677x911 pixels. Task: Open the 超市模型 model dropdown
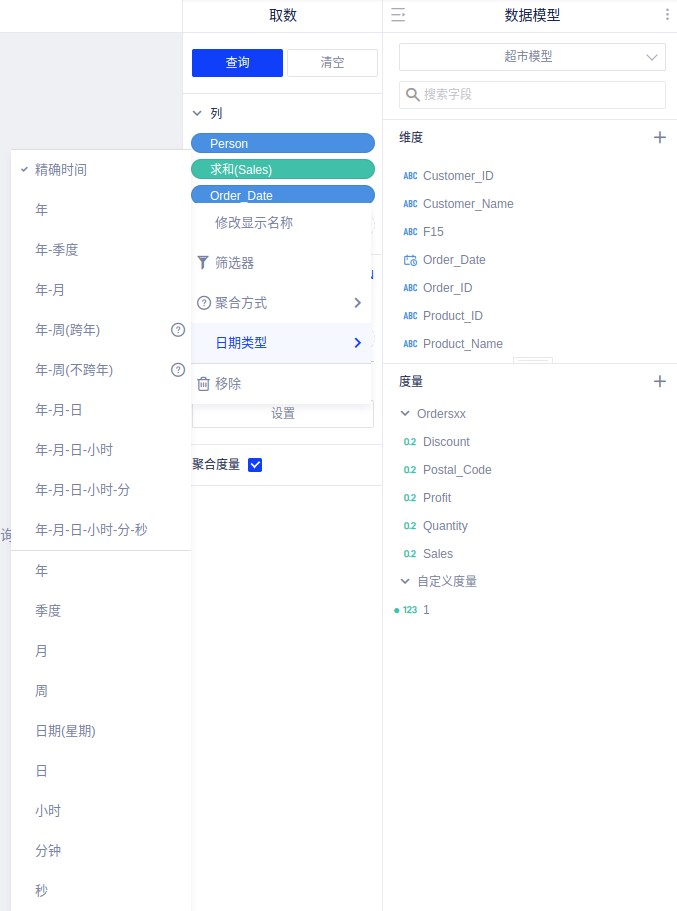[532, 57]
